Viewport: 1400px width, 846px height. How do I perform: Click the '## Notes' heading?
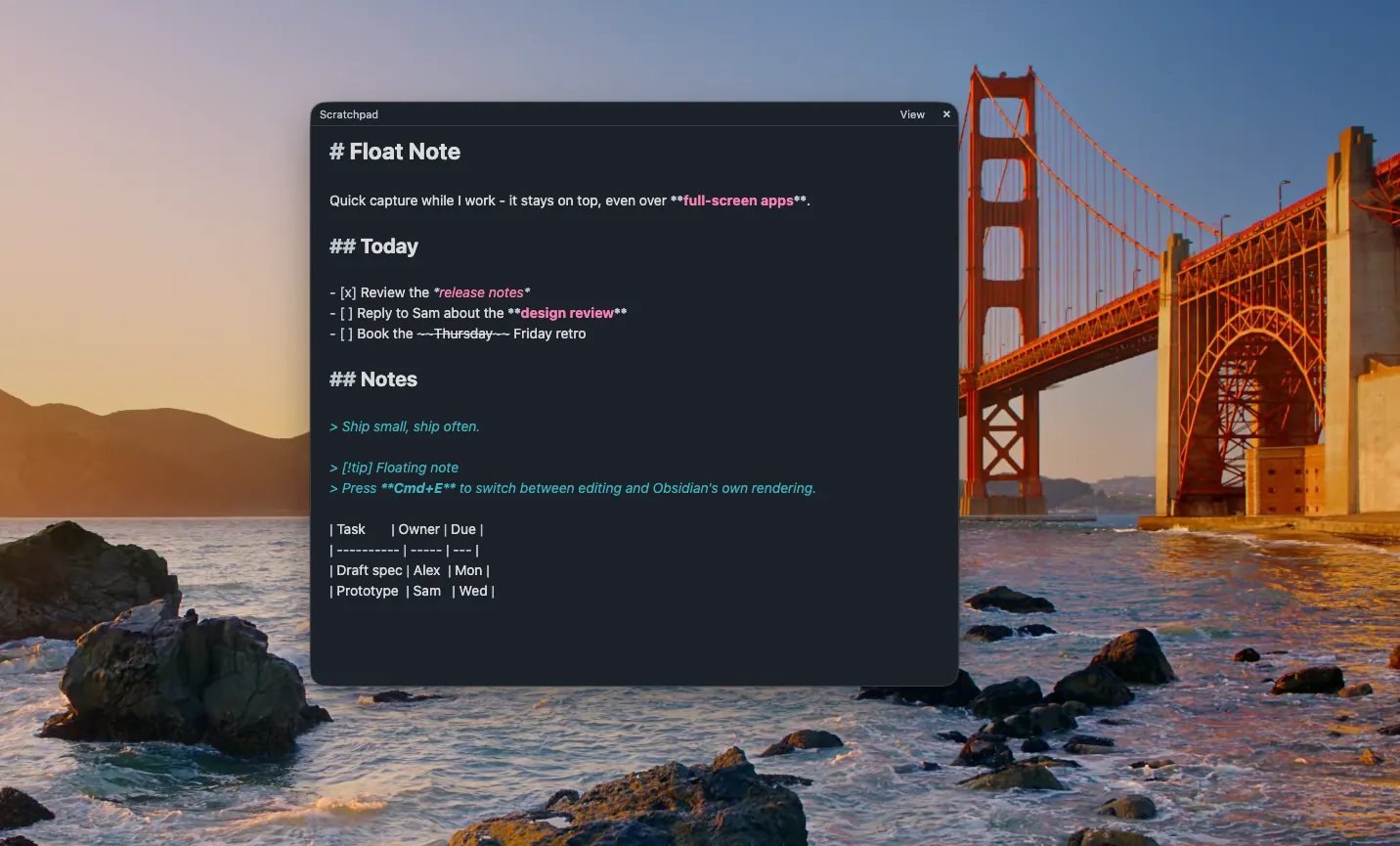[373, 379]
